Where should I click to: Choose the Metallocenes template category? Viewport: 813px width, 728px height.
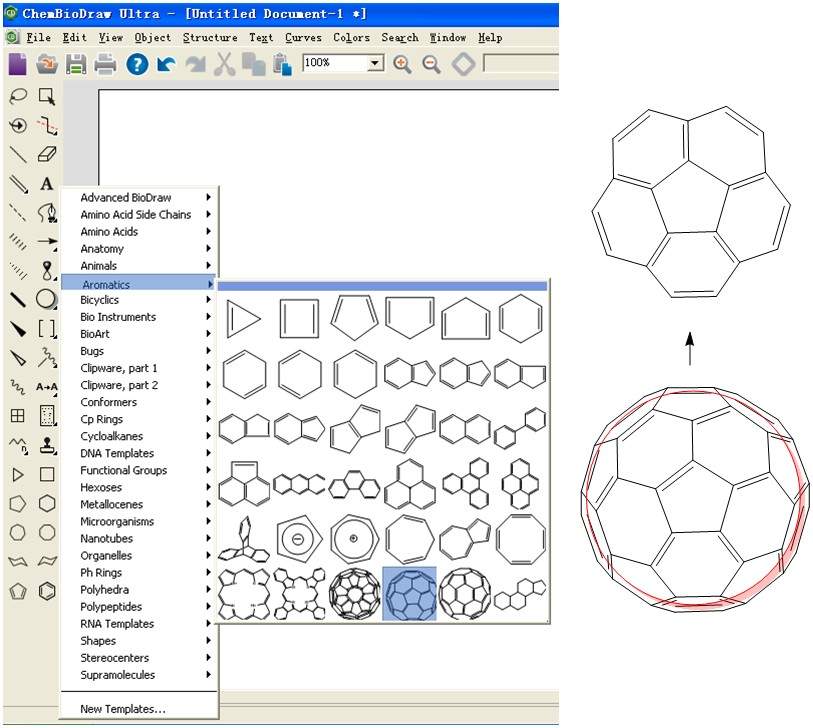[138, 505]
